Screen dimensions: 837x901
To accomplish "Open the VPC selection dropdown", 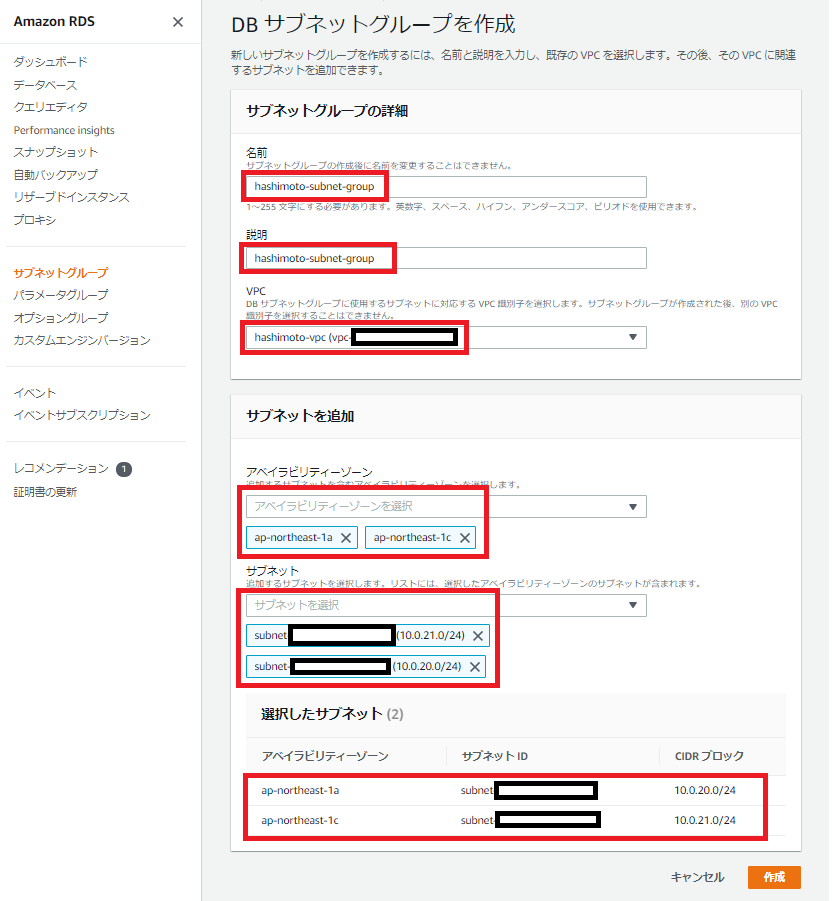I will (x=632, y=338).
